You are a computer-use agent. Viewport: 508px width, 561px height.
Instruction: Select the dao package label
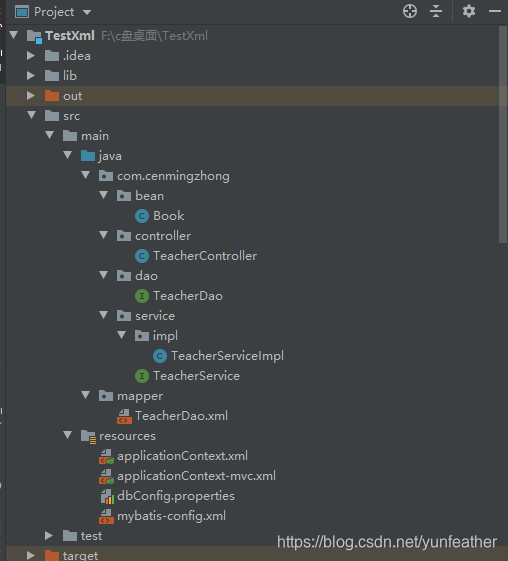point(146,276)
